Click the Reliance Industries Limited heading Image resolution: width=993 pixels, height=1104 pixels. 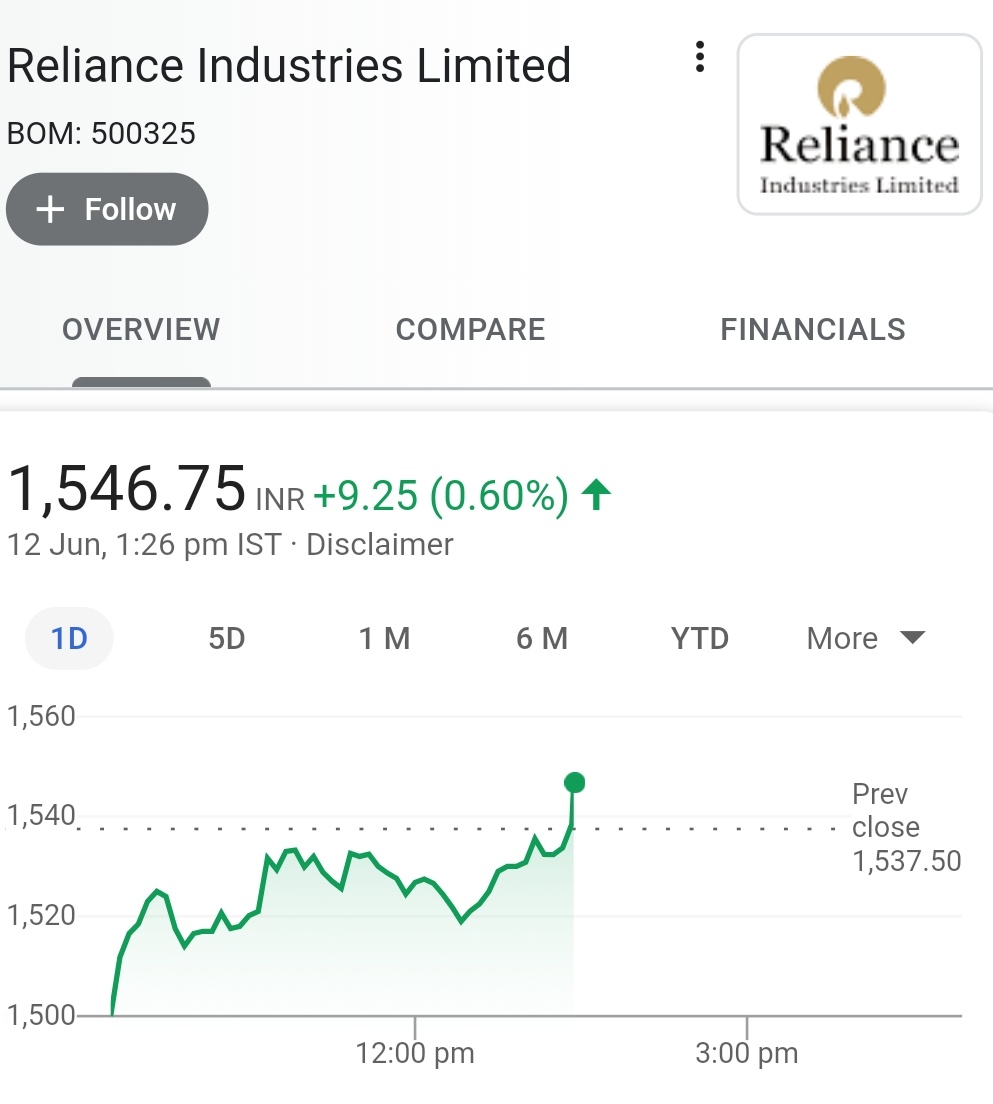pos(289,66)
